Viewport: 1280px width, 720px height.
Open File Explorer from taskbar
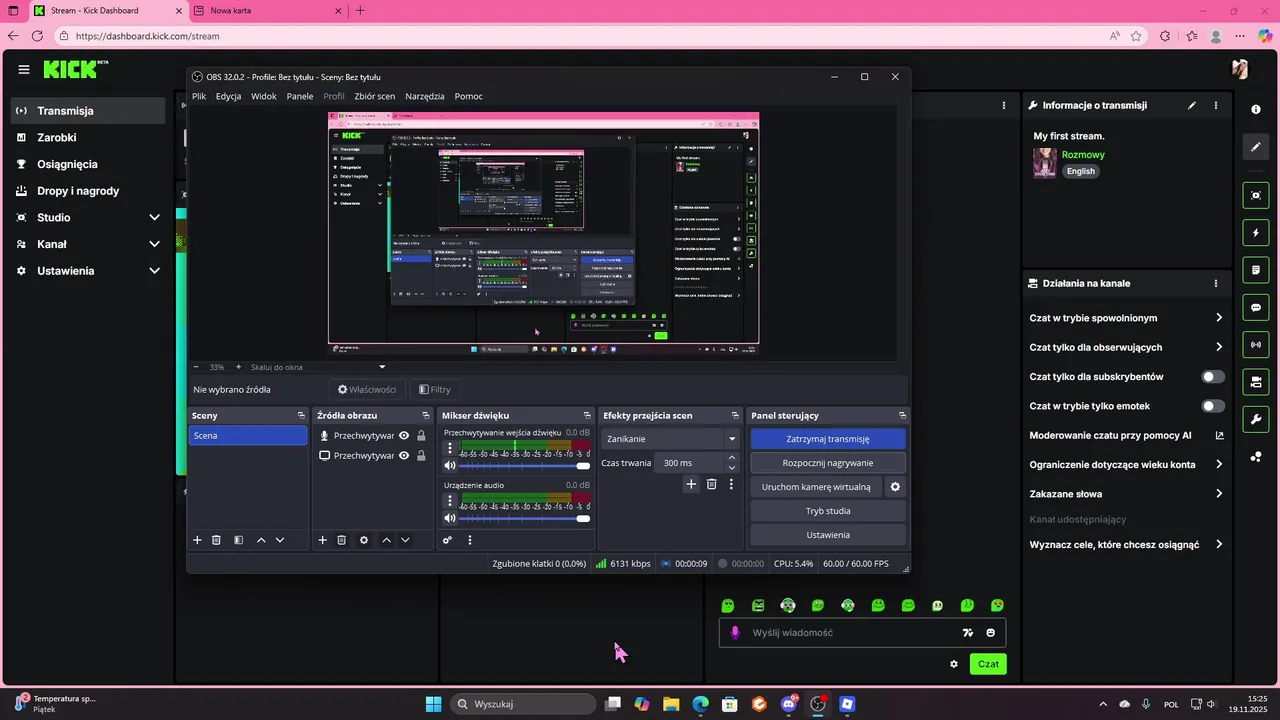(671, 704)
